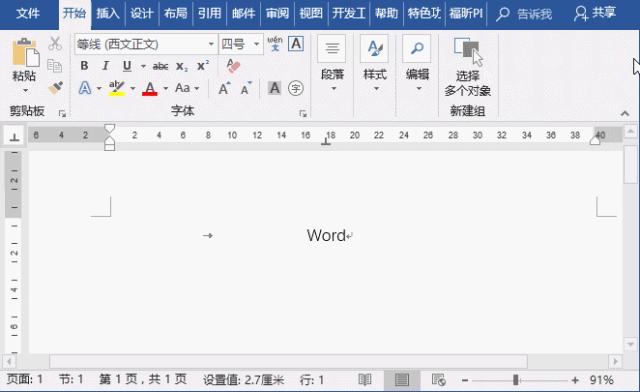
Task: Open the clipboard pane dialog launcher
Action: tap(62, 114)
